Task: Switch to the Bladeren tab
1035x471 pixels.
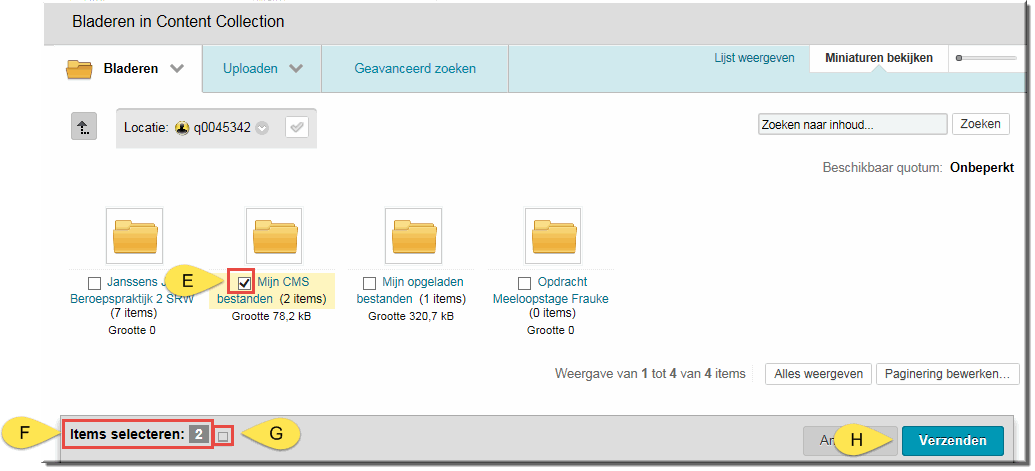Action: click(131, 69)
